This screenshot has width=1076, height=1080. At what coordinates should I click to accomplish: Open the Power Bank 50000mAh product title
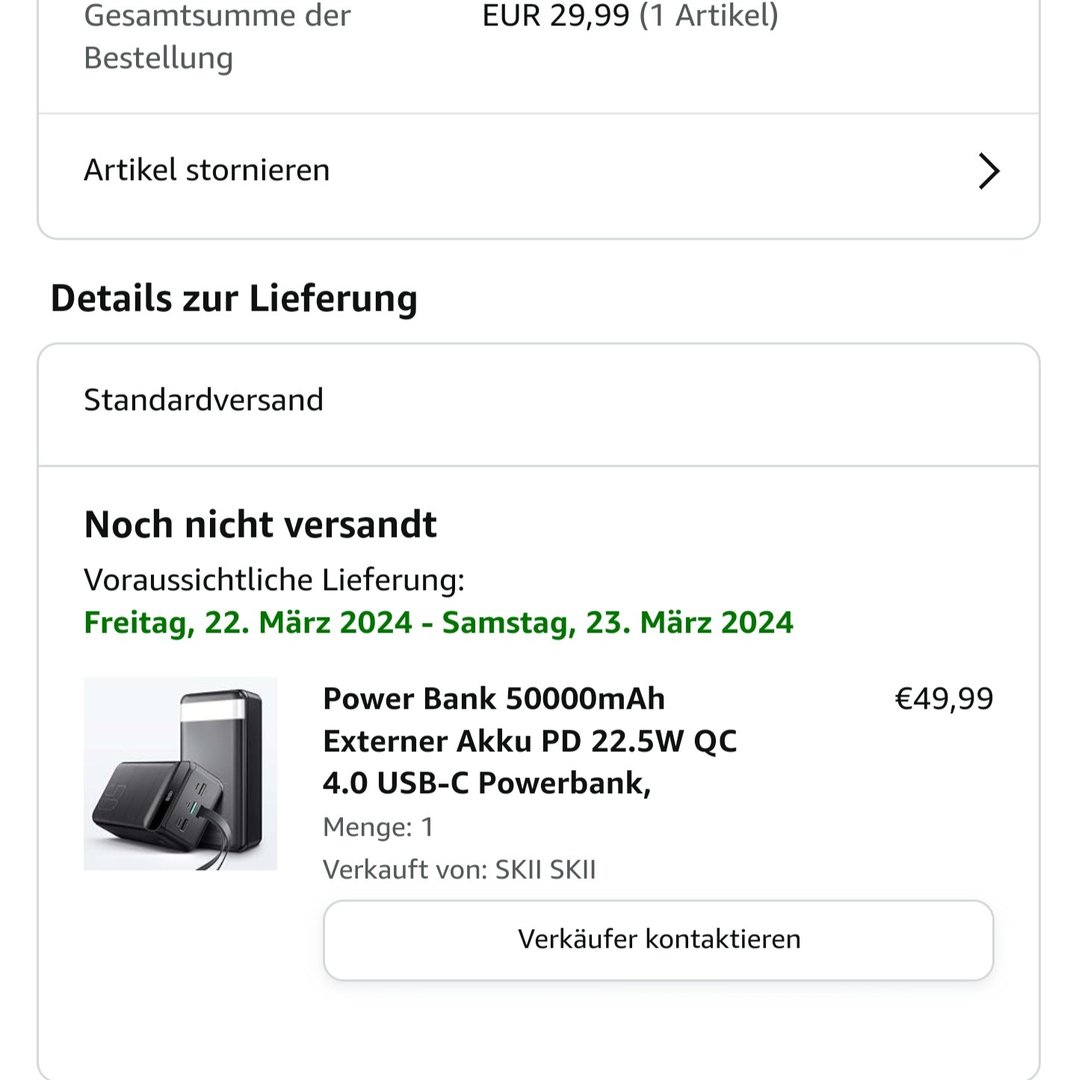point(493,698)
